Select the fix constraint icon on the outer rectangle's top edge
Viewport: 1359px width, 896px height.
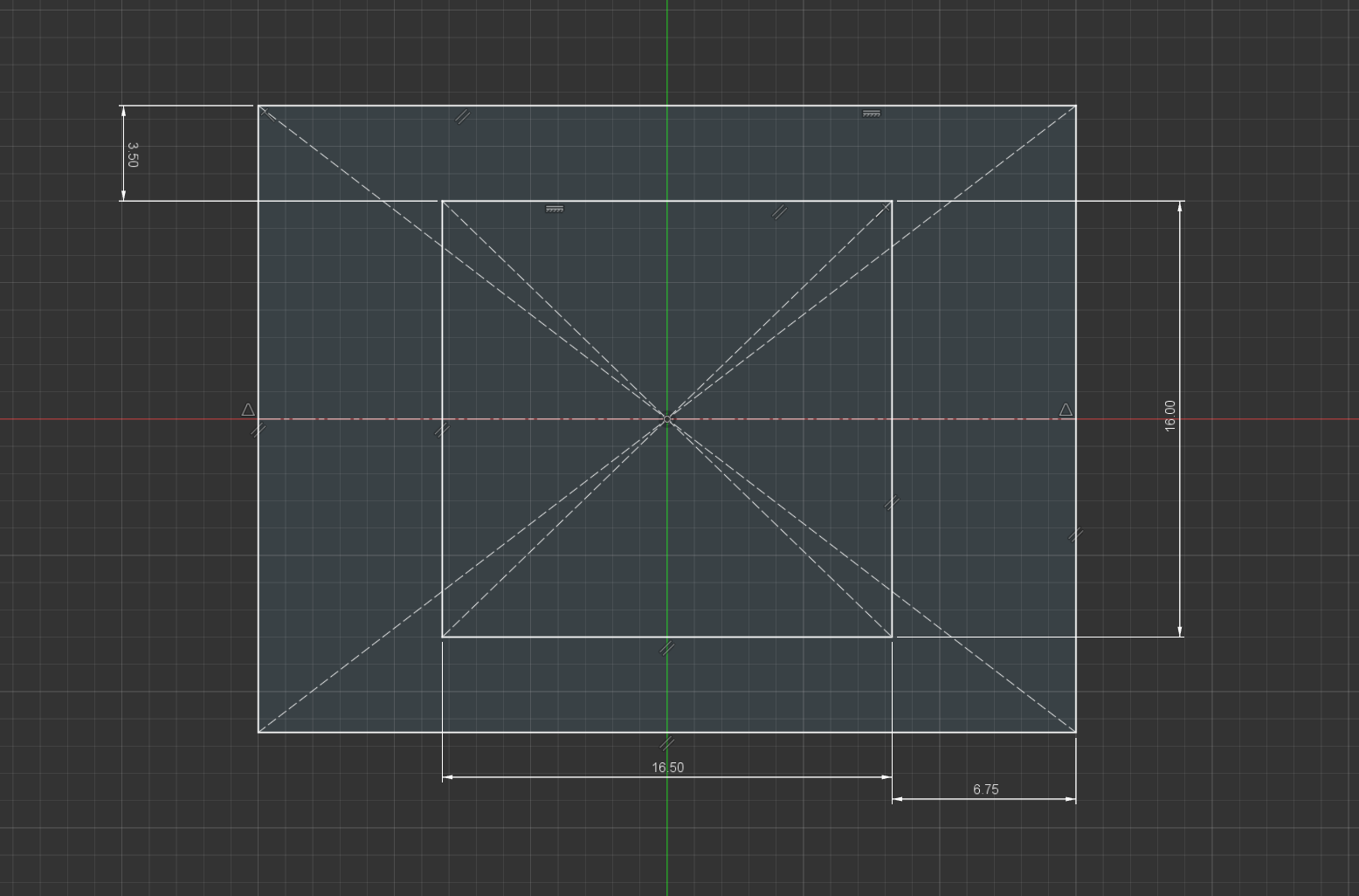[871, 114]
